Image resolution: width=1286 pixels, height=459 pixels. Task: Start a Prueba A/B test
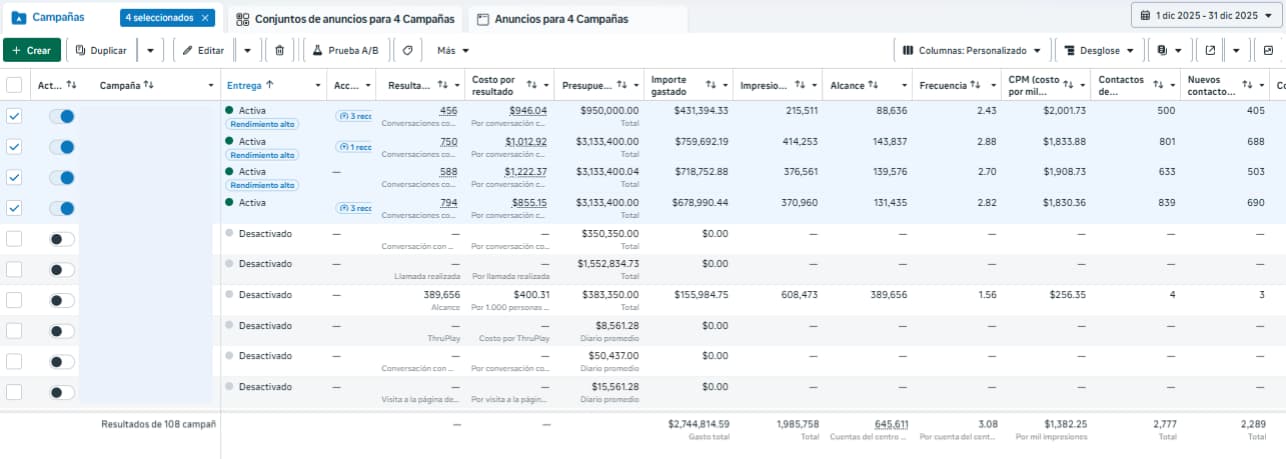(346, 50)
